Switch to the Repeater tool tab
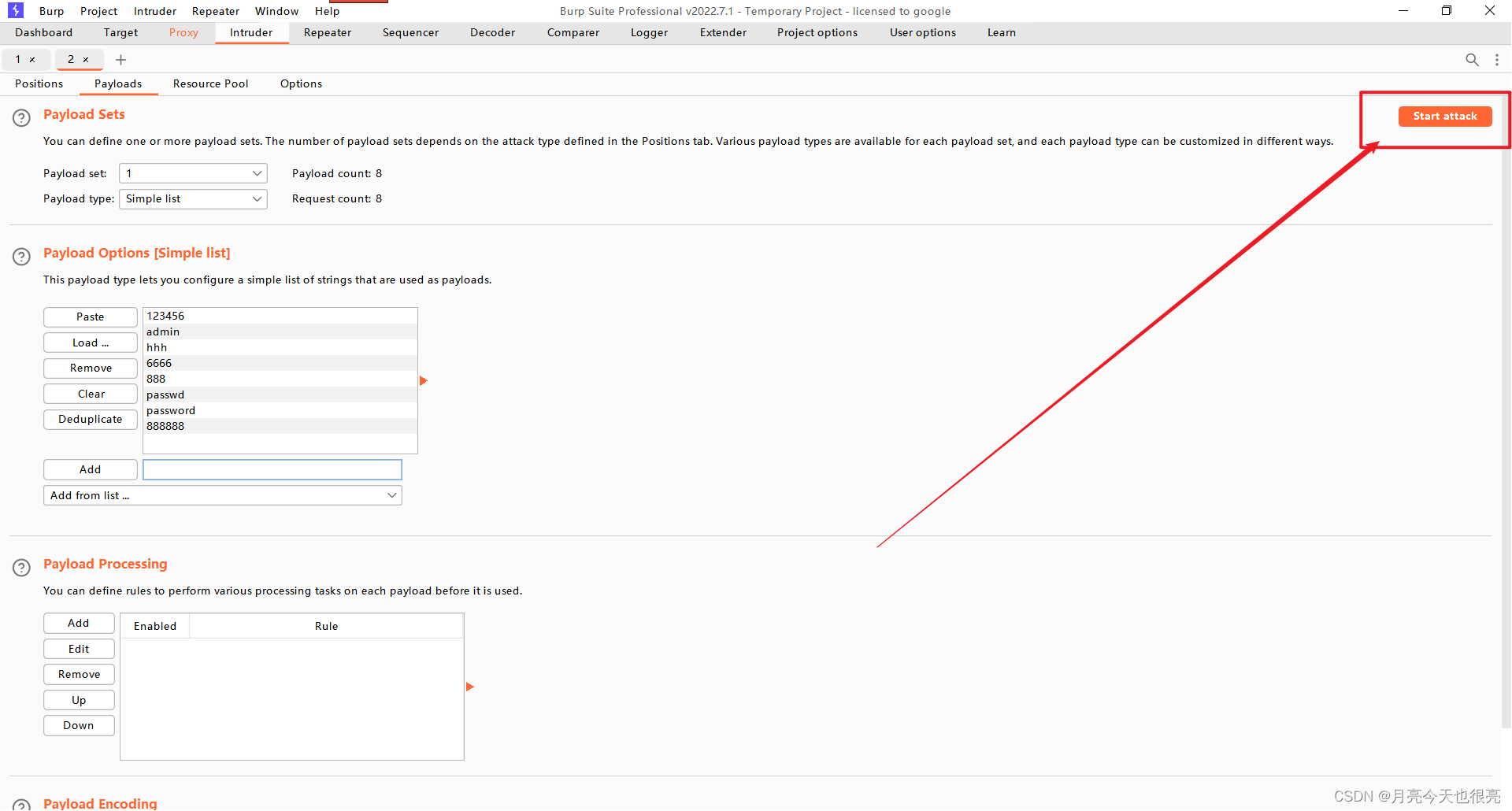This screenshot has height=811, width=1512. [328, 32]
